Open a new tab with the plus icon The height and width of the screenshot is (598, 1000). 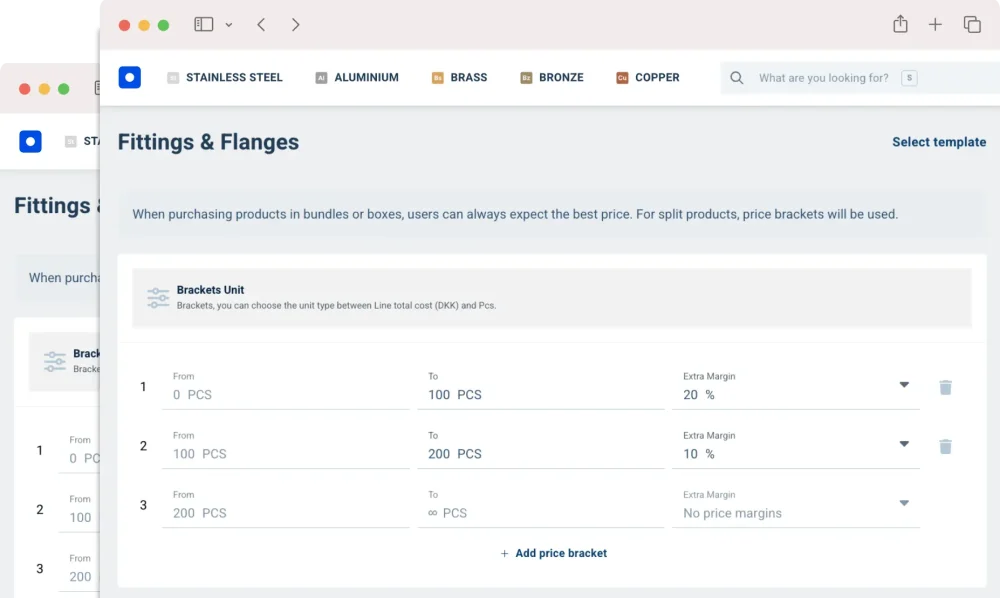(936, 24)
